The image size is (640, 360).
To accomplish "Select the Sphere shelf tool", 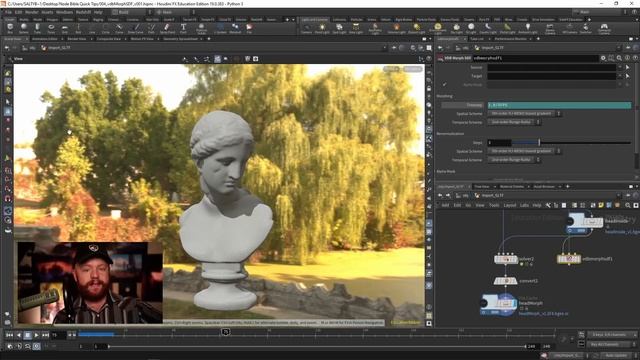I will coord(24,29).
